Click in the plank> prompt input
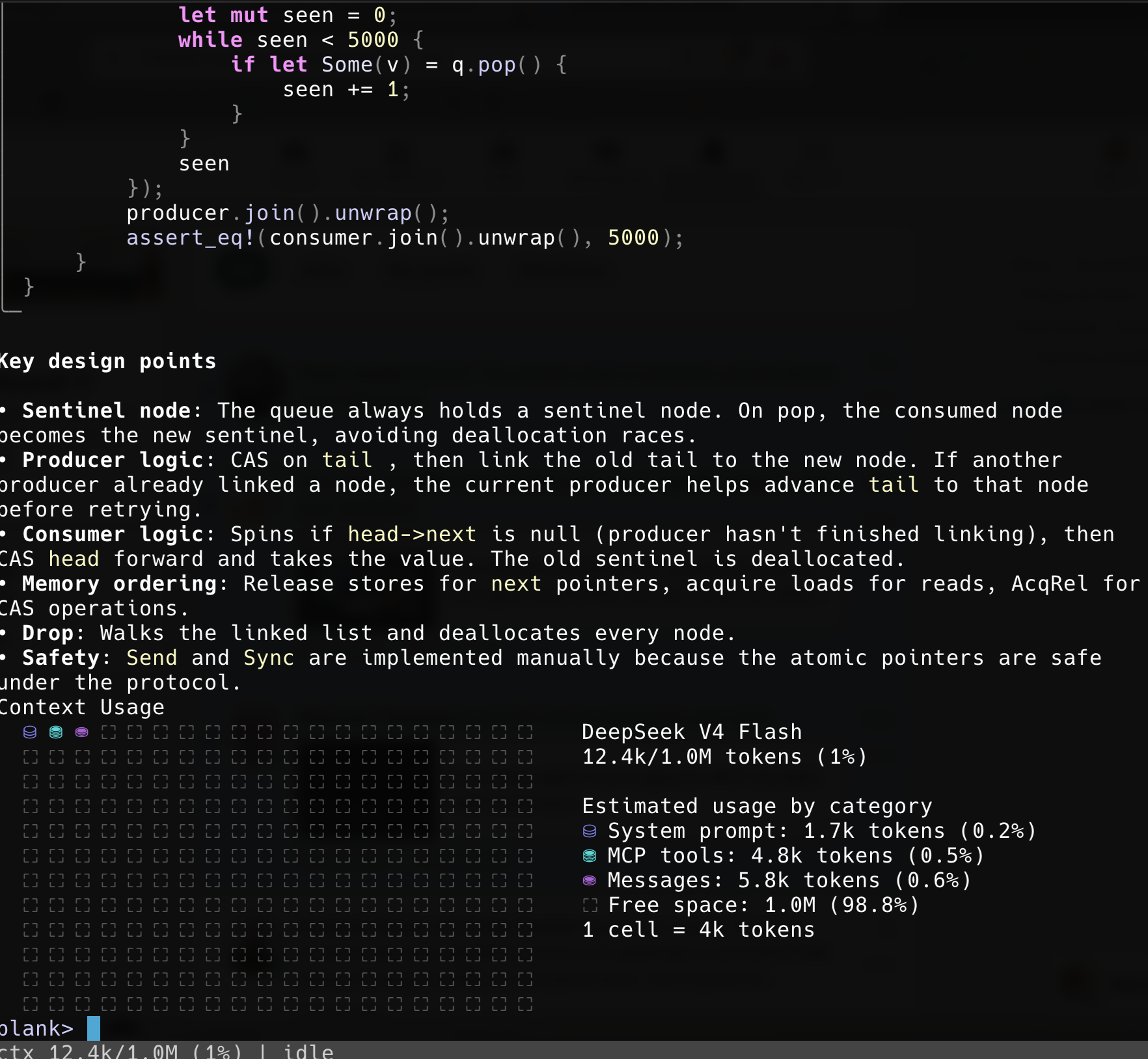 pos(94,1028)
